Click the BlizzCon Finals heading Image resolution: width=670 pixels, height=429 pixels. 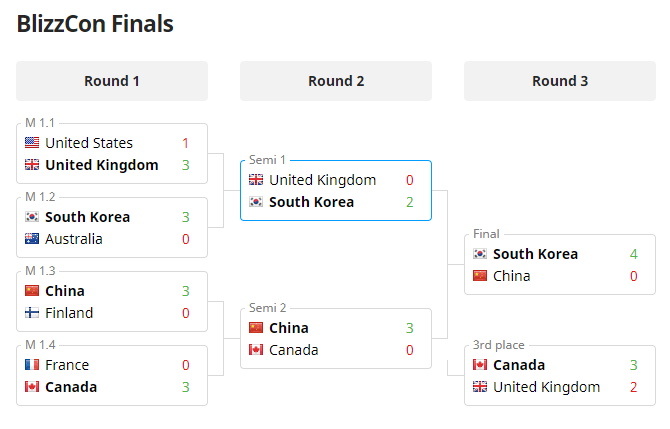tap(95, 24)
